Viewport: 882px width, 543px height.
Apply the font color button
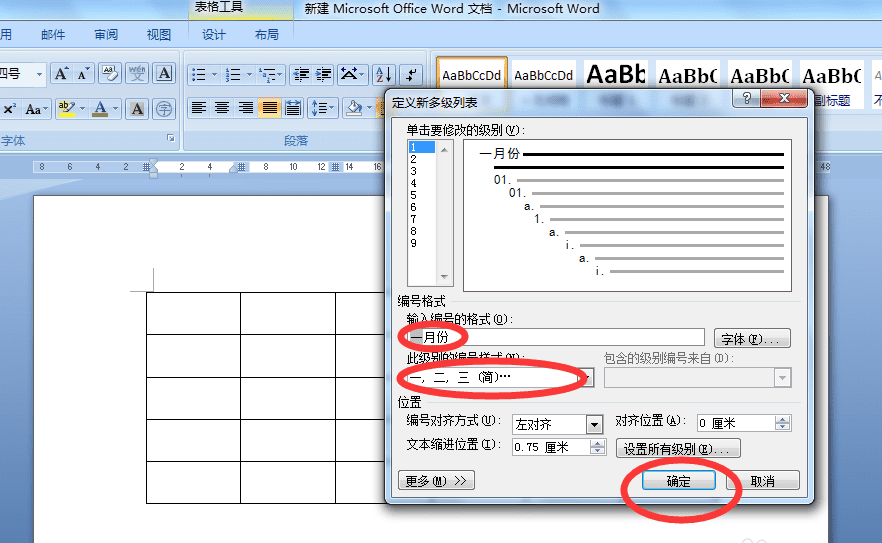pyautogui.click(x=100, y=109)
